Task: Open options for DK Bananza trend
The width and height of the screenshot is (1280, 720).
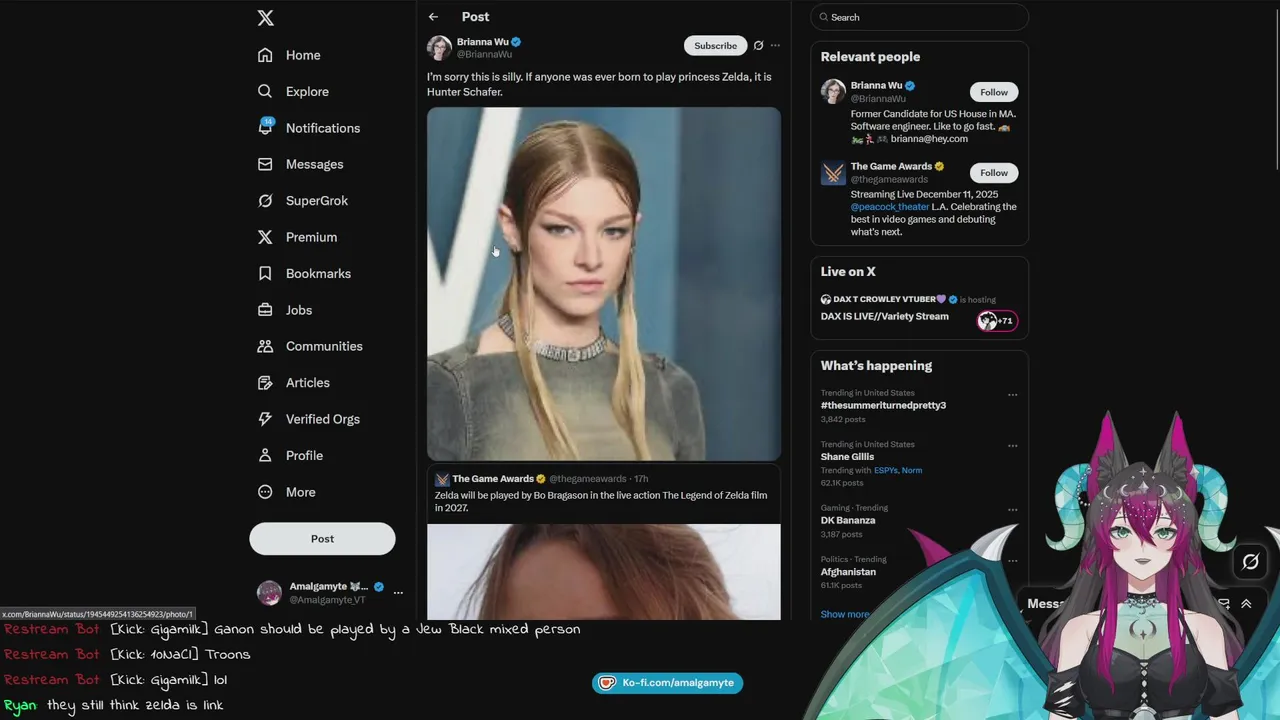Action: click(1012, 509)
